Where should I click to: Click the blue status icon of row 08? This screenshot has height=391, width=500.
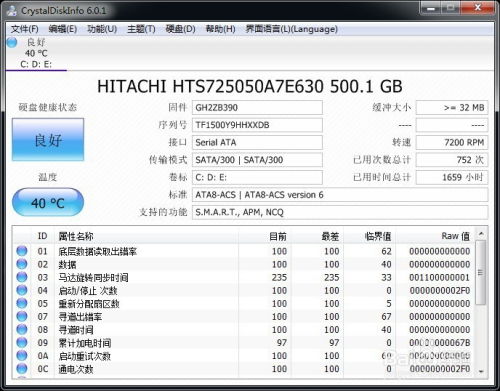point(22,329)
